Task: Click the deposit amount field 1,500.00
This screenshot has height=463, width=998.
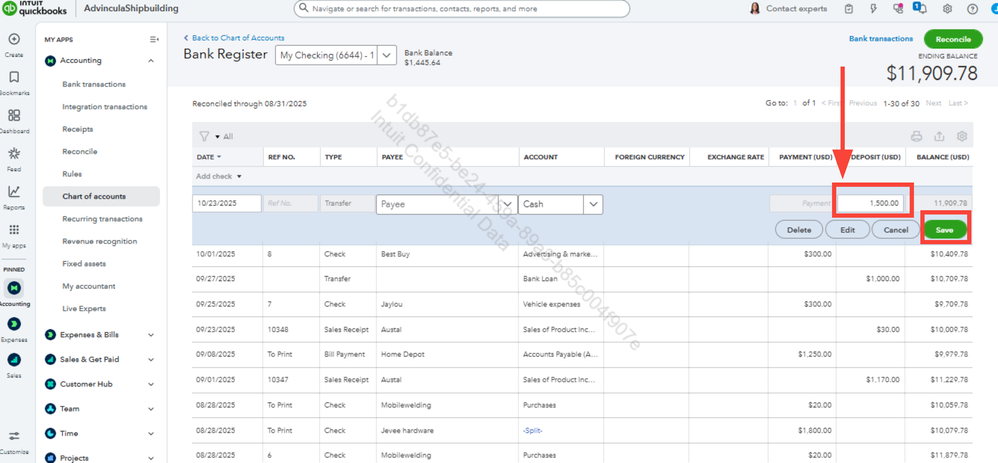Action: (x=870, y=203)
